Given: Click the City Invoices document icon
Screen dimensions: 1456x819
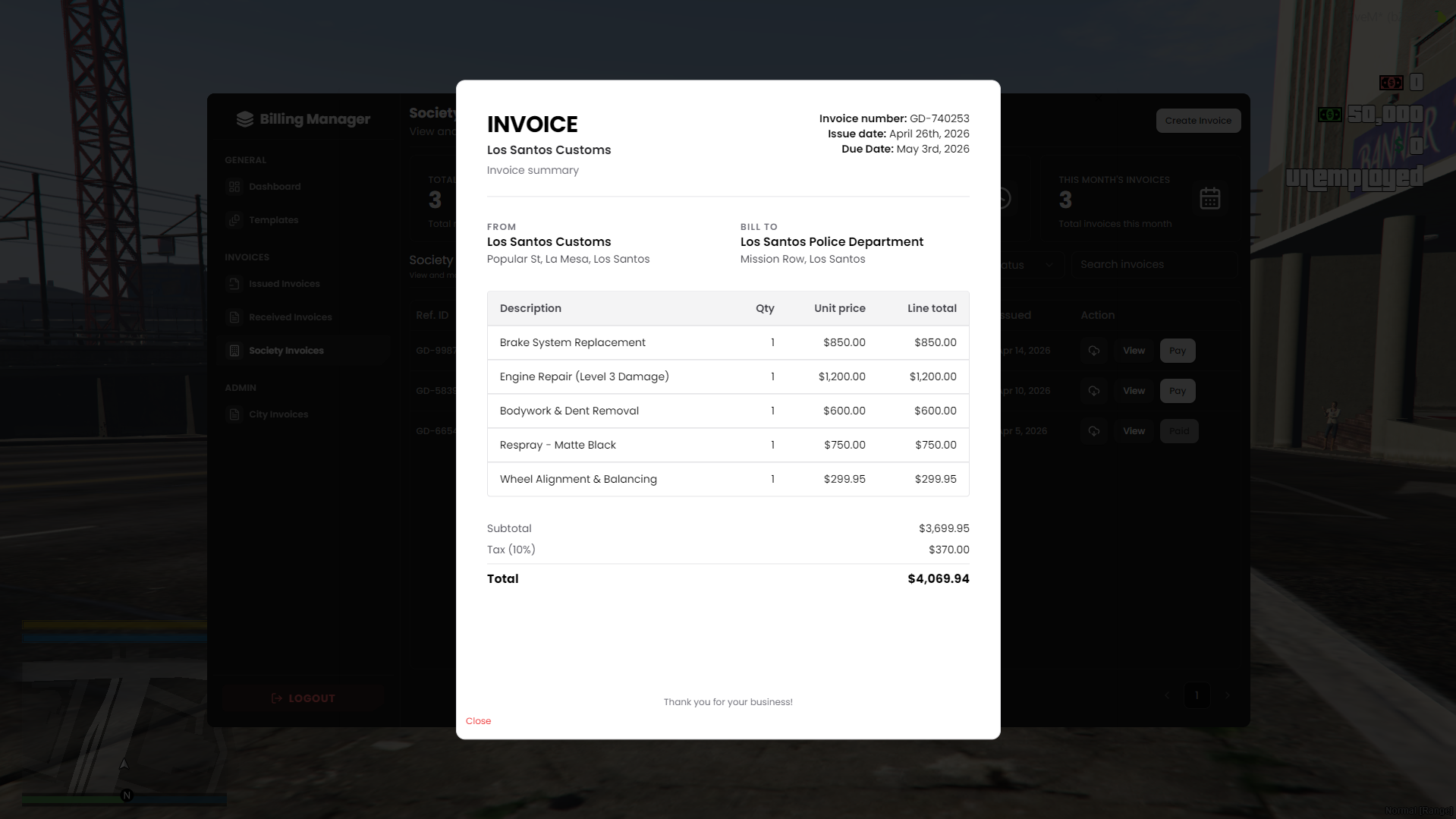Looking at the screenshot, I should (234, 414).
